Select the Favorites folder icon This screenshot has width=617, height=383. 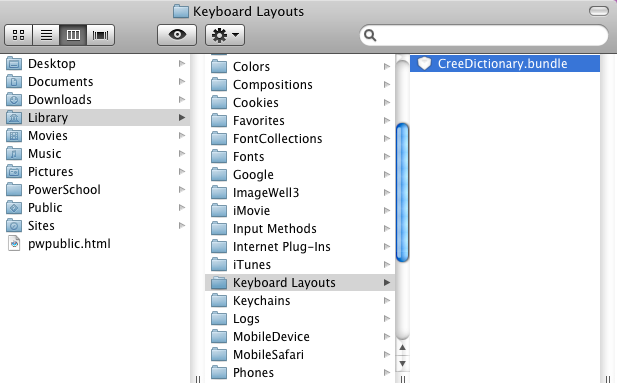219,120
